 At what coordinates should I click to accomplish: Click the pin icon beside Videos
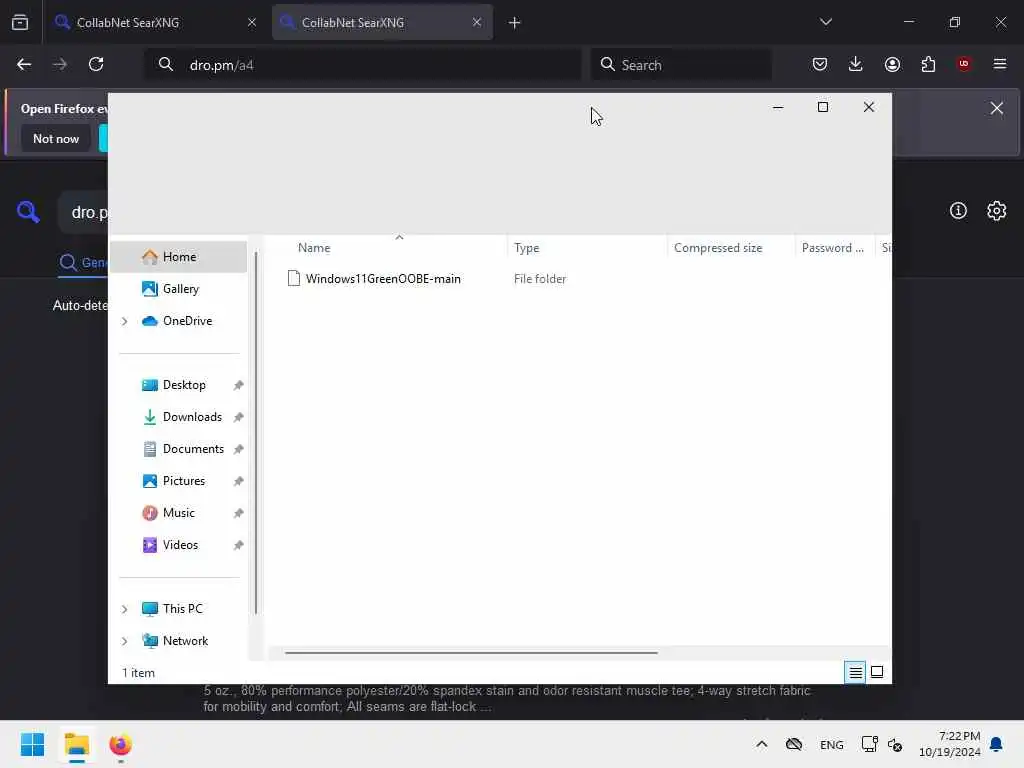tap(238, 545)
